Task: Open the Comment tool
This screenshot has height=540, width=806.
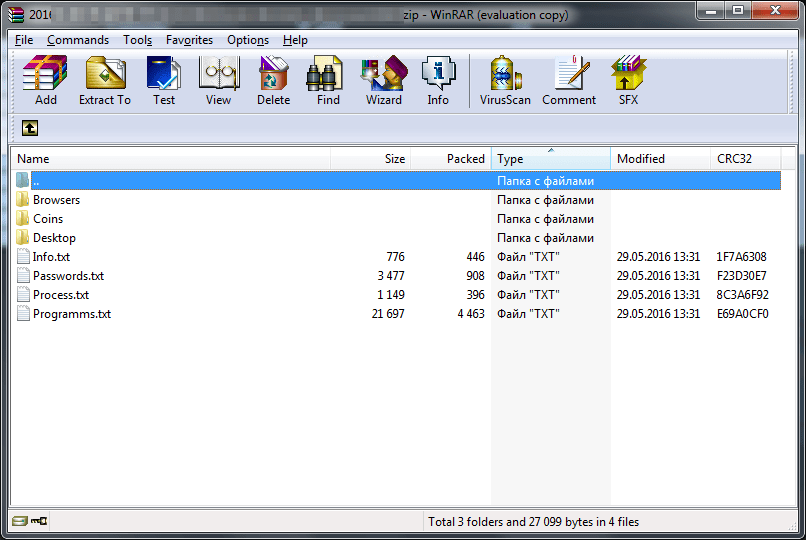Action: (x=569, y=80)
